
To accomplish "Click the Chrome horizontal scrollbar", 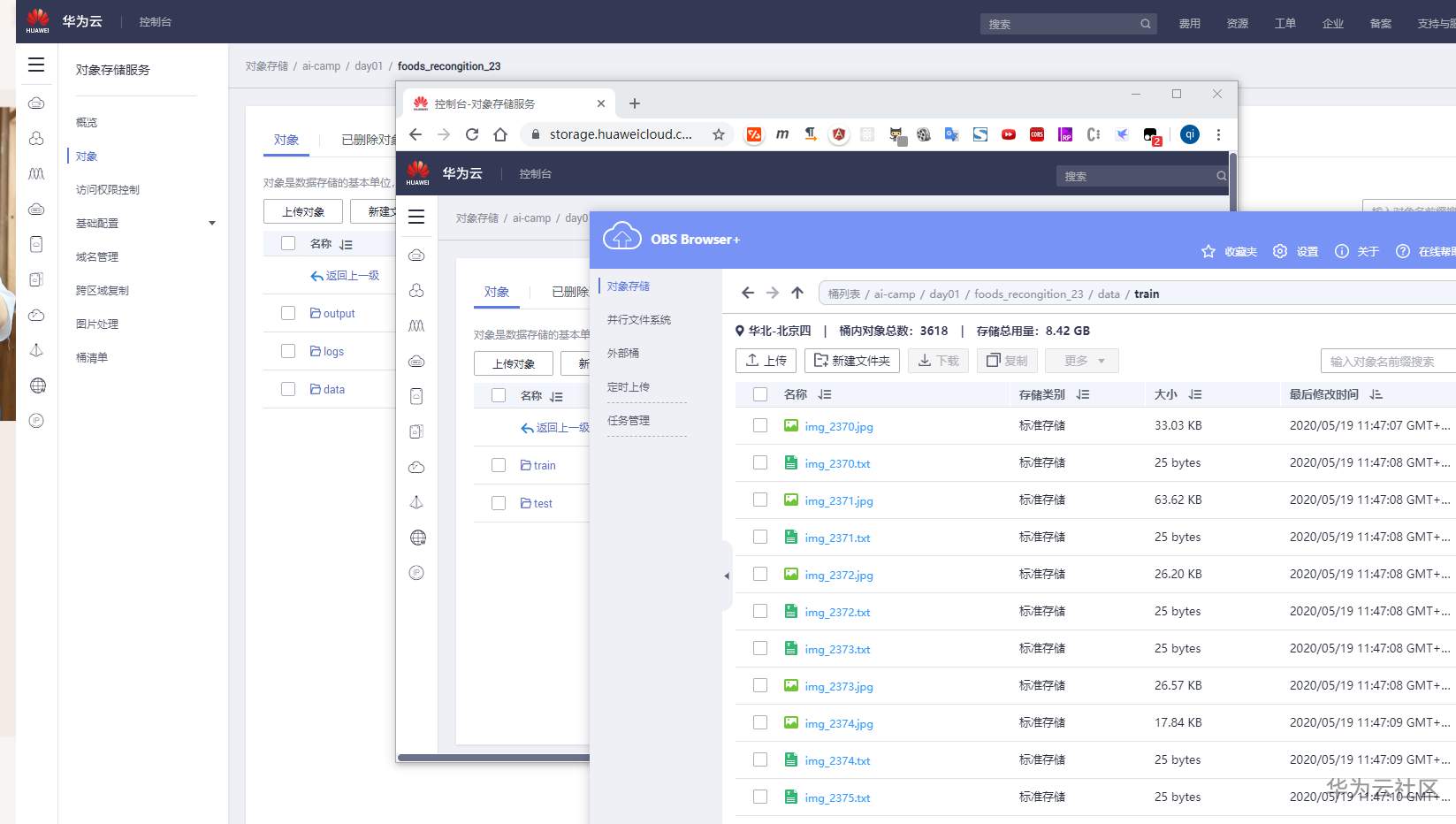I will point(493,758).
